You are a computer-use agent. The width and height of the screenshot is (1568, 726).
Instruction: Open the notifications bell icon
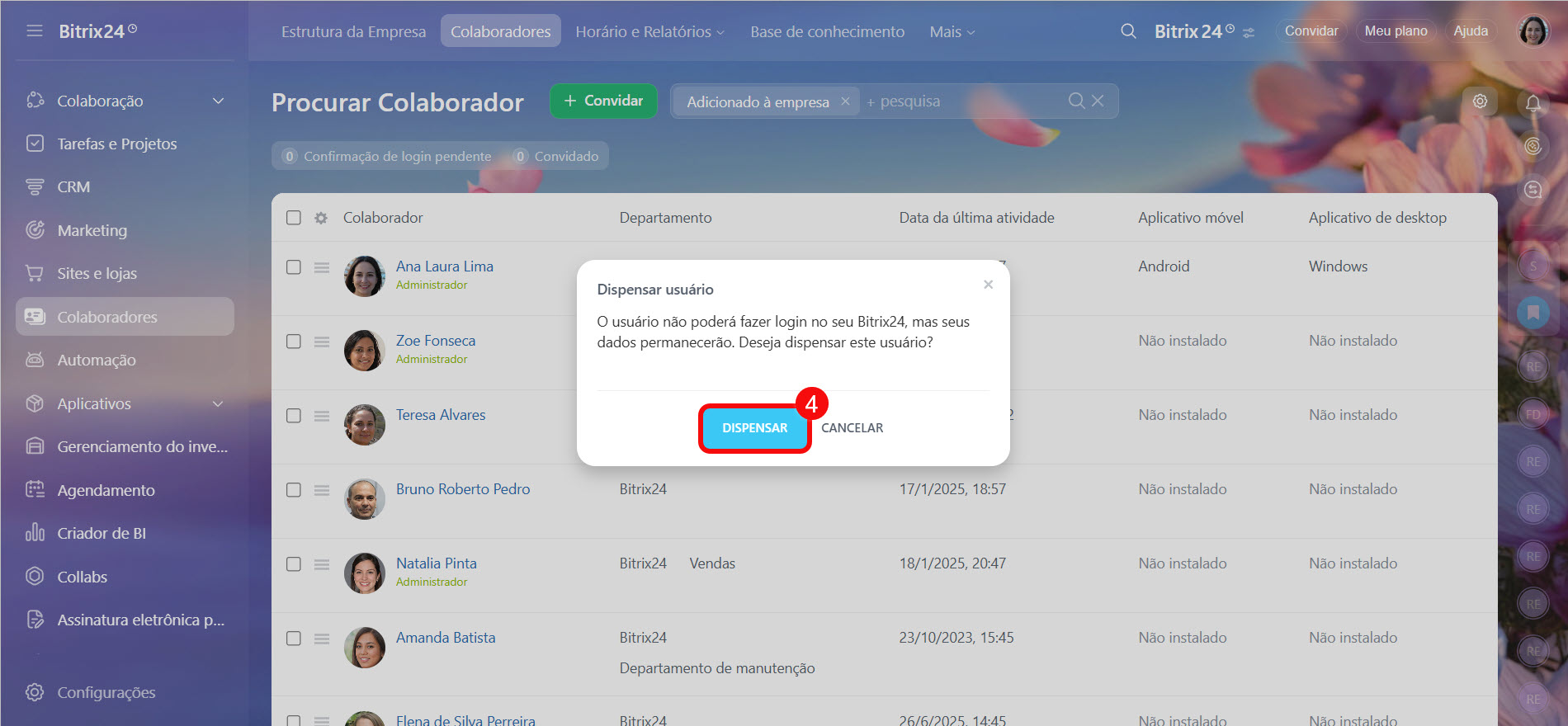tap(1533, 103)
